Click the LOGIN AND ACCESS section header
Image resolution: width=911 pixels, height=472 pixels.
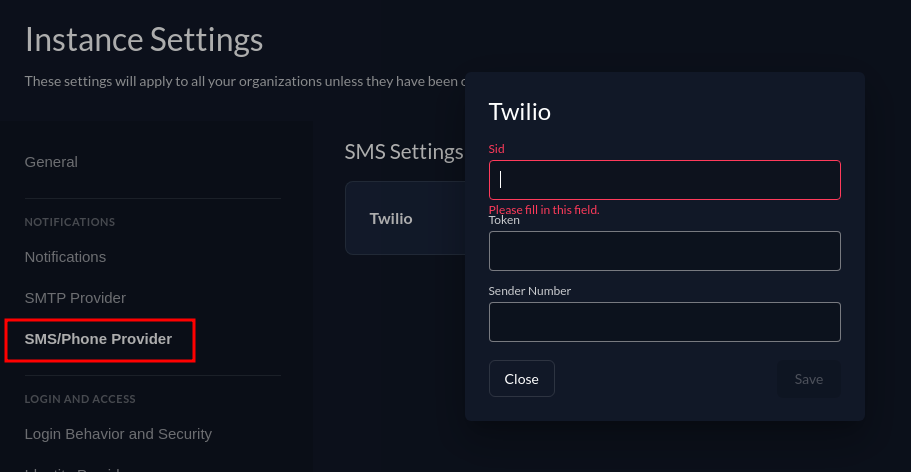tap(80, 399)
